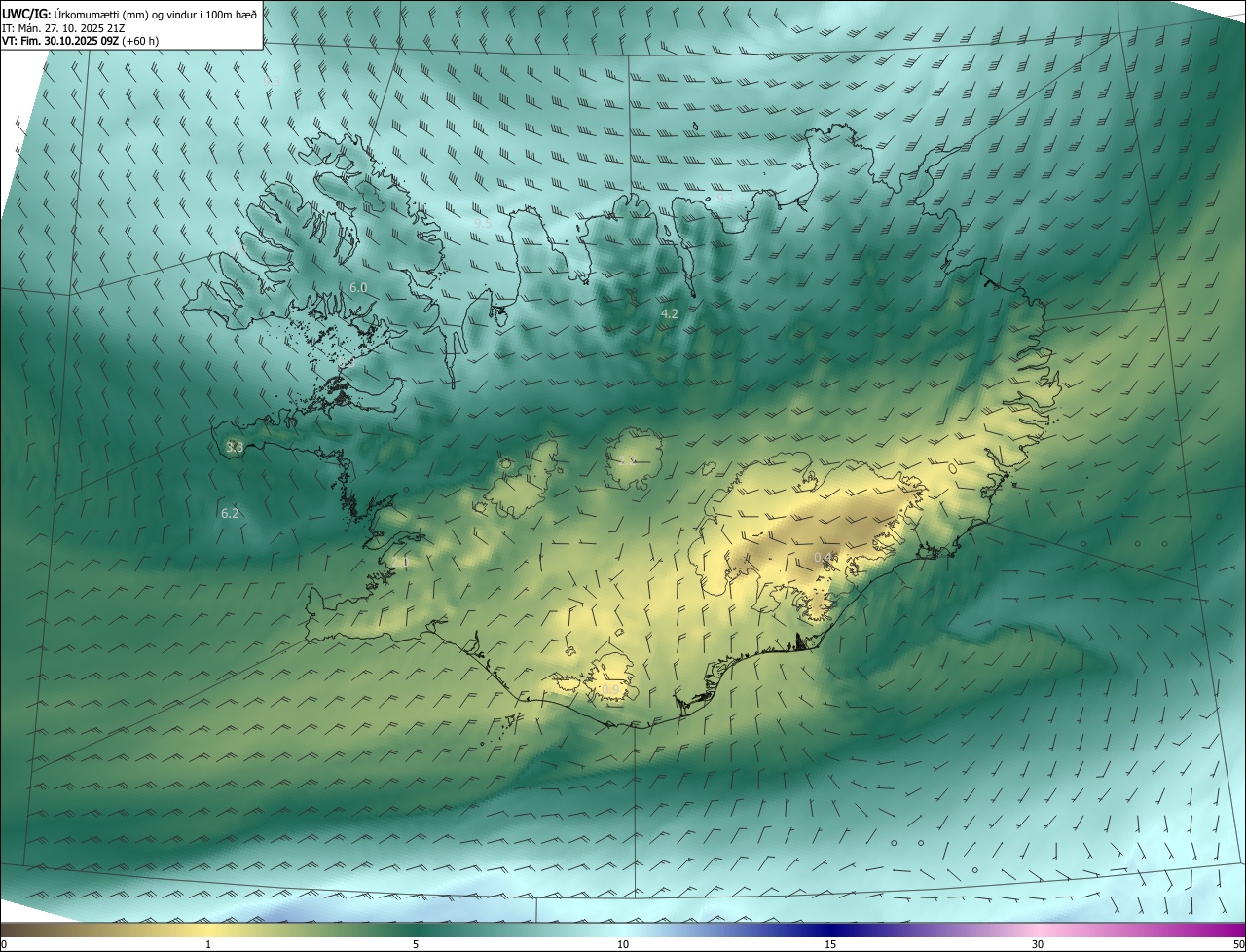Click the 0.4 value on Vatnajökull glacier
The height and width of the screenshot is (952, 1246).
click(824, 557)
